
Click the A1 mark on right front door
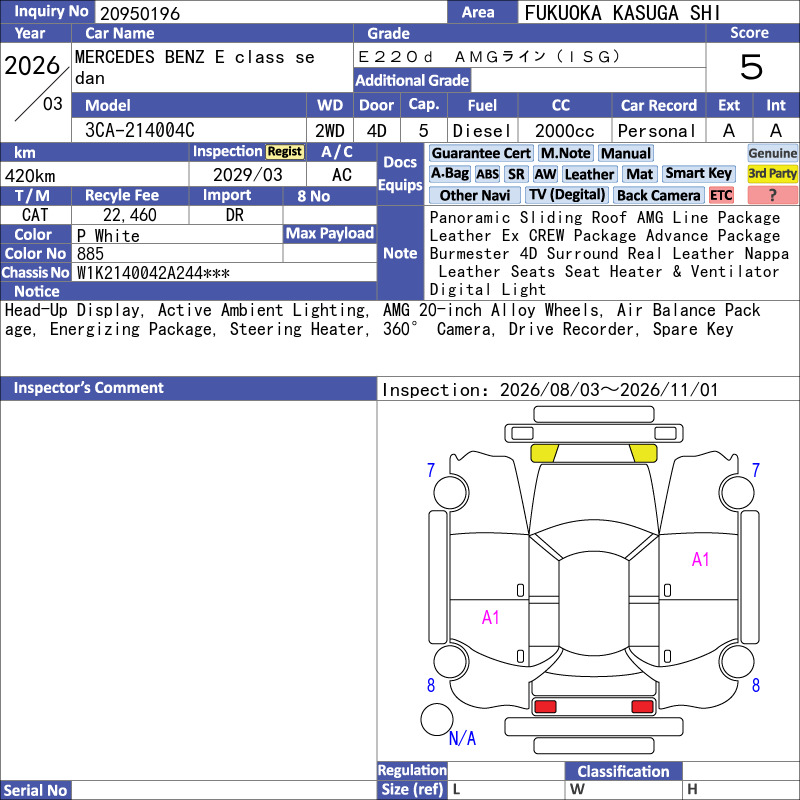click(700, 560)
